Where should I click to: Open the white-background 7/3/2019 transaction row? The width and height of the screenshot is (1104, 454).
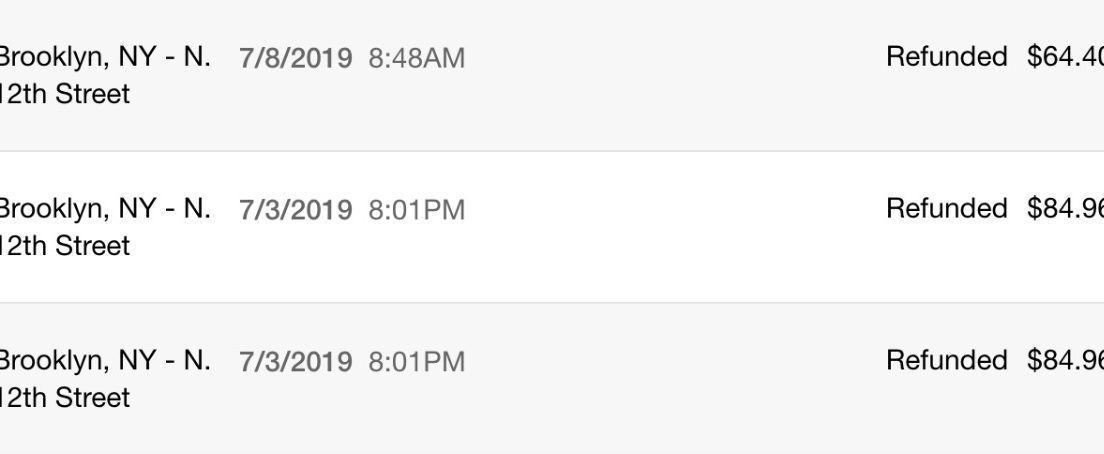click(552, 227)
